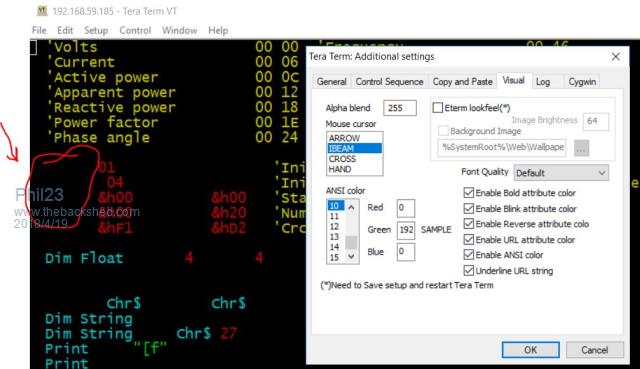Click the Cancel button
This screenshot has width=640, height=369.
(595, 350)
